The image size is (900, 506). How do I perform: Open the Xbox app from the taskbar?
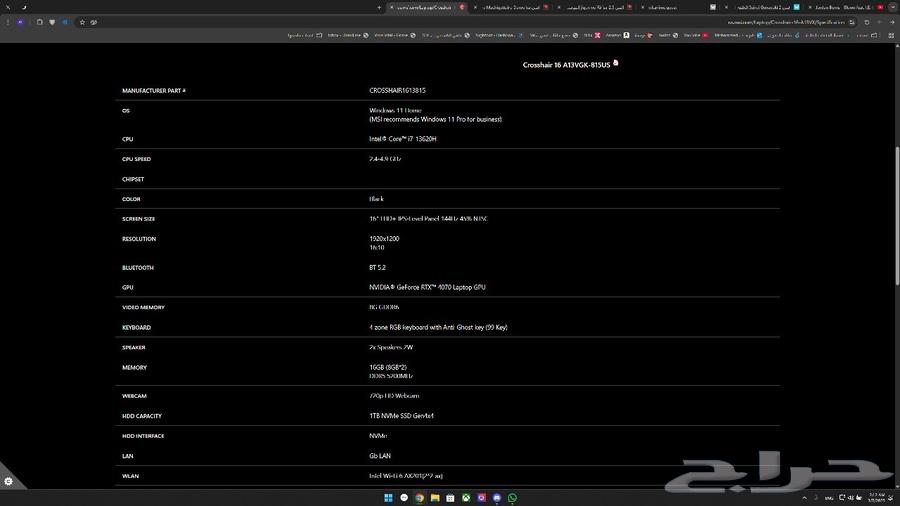[466, 497]
